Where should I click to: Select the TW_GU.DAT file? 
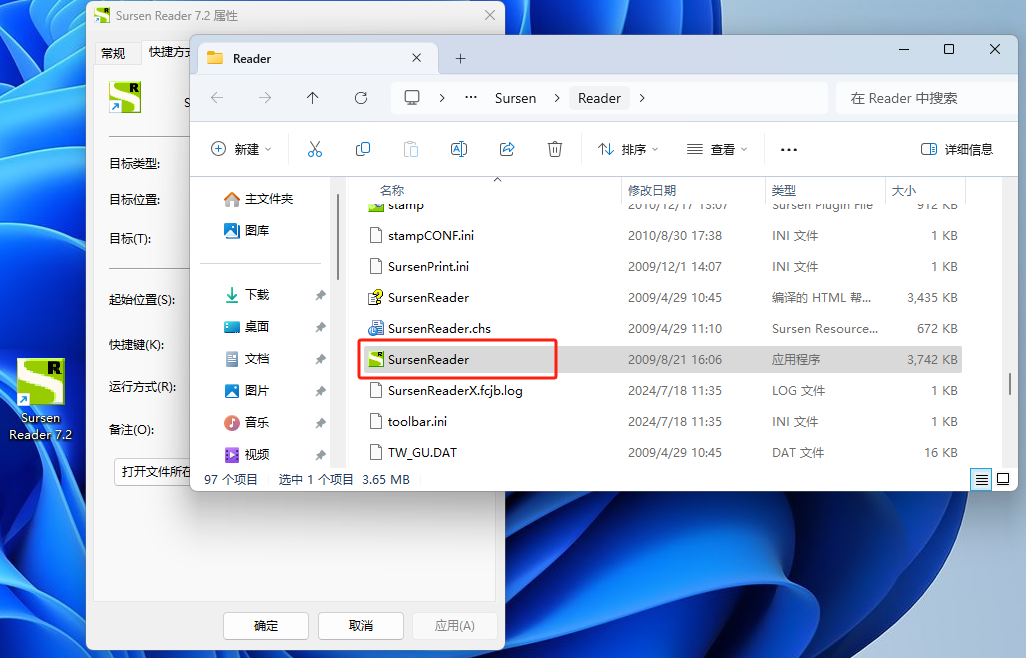coord(662,453)
